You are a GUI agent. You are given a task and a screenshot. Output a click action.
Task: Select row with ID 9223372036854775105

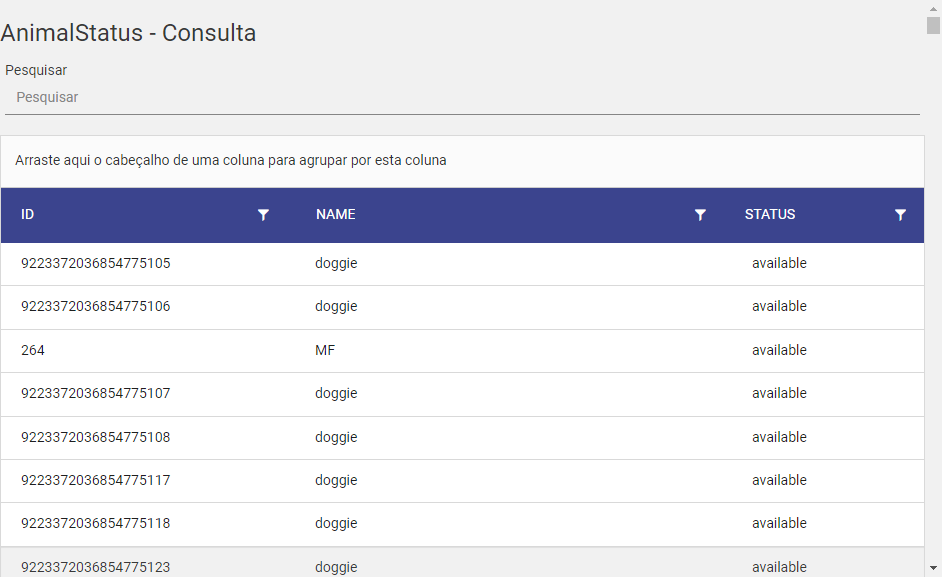point(462,264)
